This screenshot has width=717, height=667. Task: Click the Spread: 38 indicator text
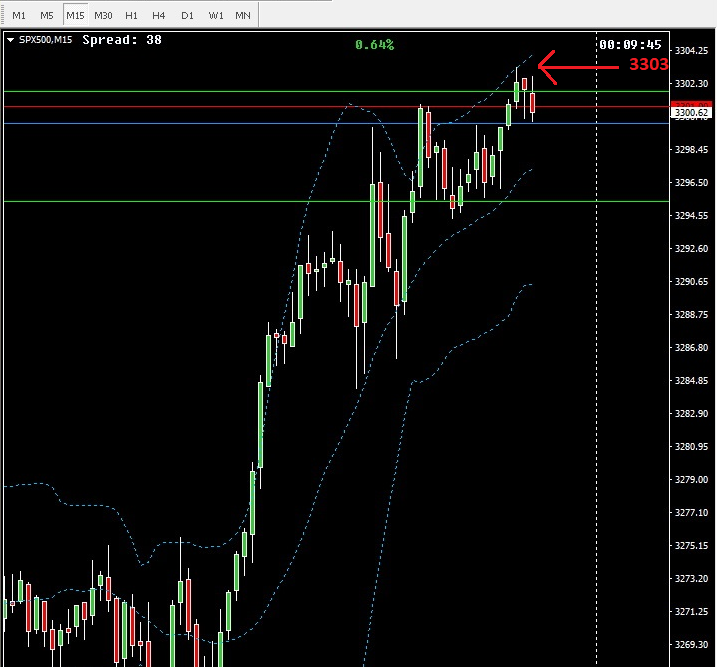click(x=122, y=40)
